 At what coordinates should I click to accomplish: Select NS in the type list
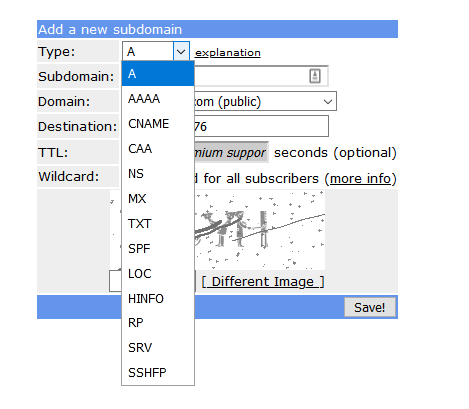coord(158,174)
